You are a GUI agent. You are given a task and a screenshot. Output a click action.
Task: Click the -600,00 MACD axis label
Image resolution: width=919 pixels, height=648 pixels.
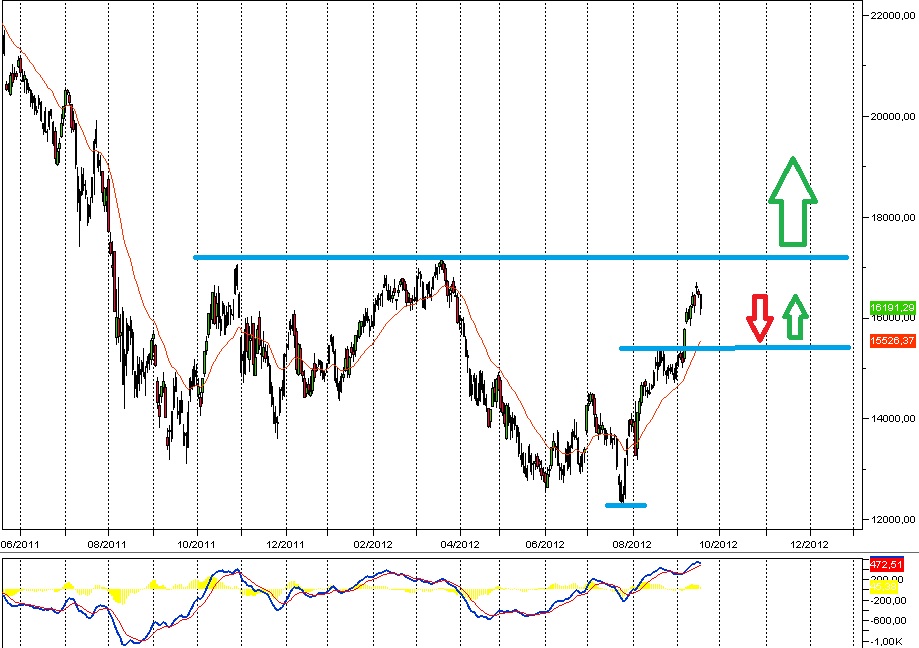point(888,620)
